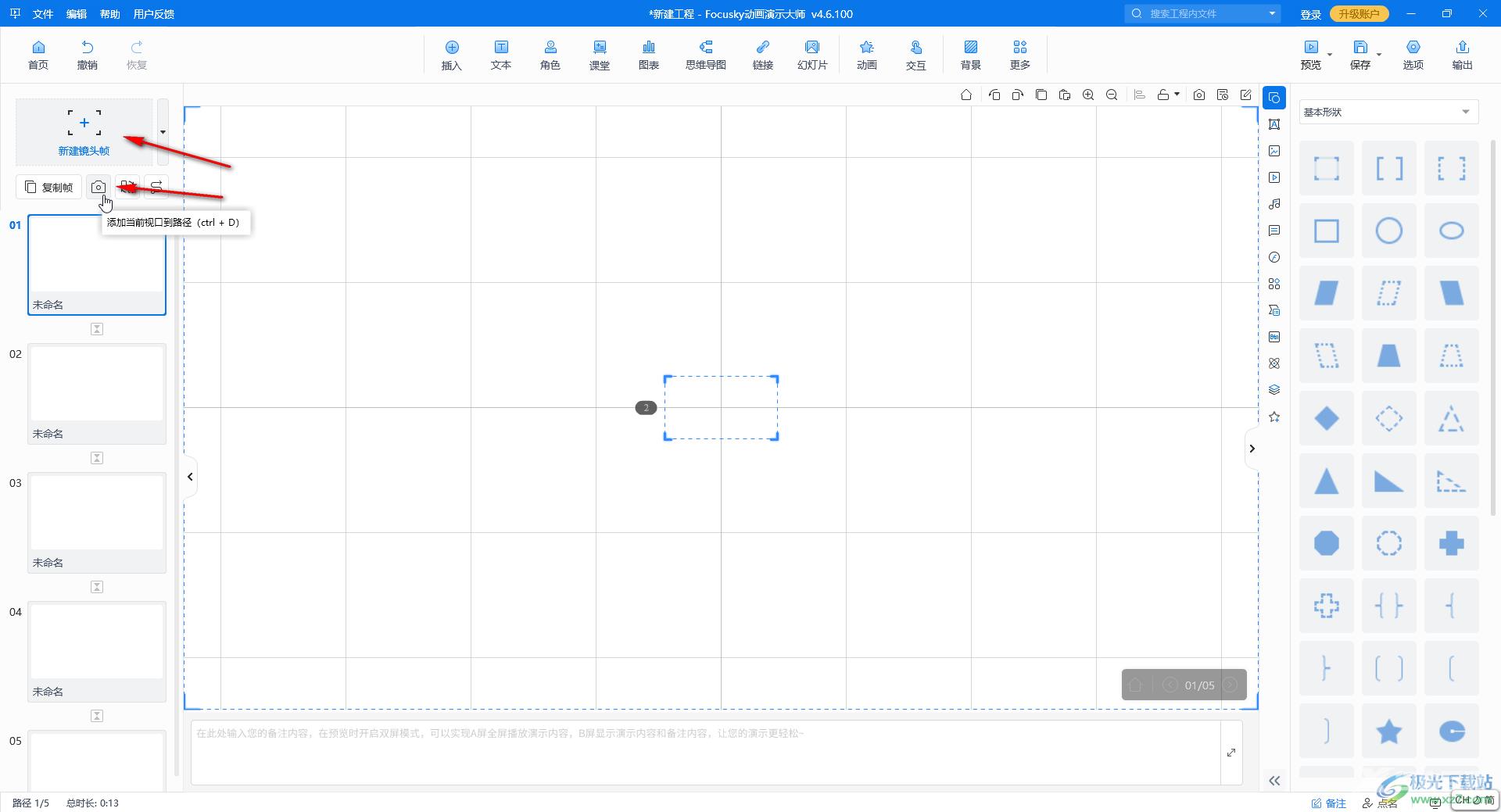This screenshot has width=1501, height=812.
Task: Click the canvas home view icon
Action: coord(966,95)
